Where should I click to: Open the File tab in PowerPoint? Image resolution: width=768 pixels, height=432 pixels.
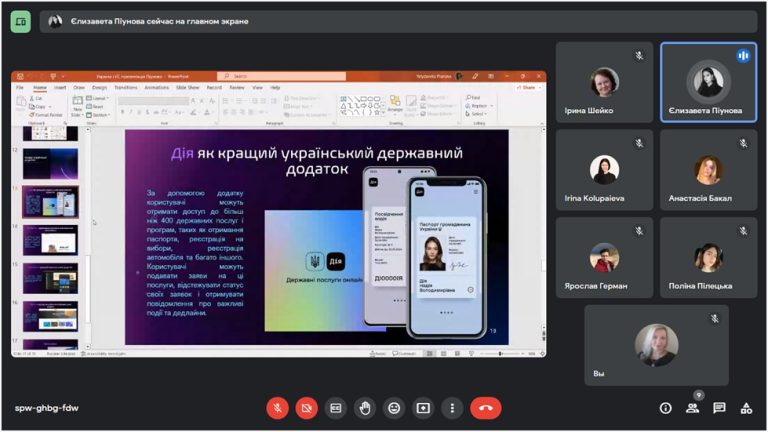20,88
